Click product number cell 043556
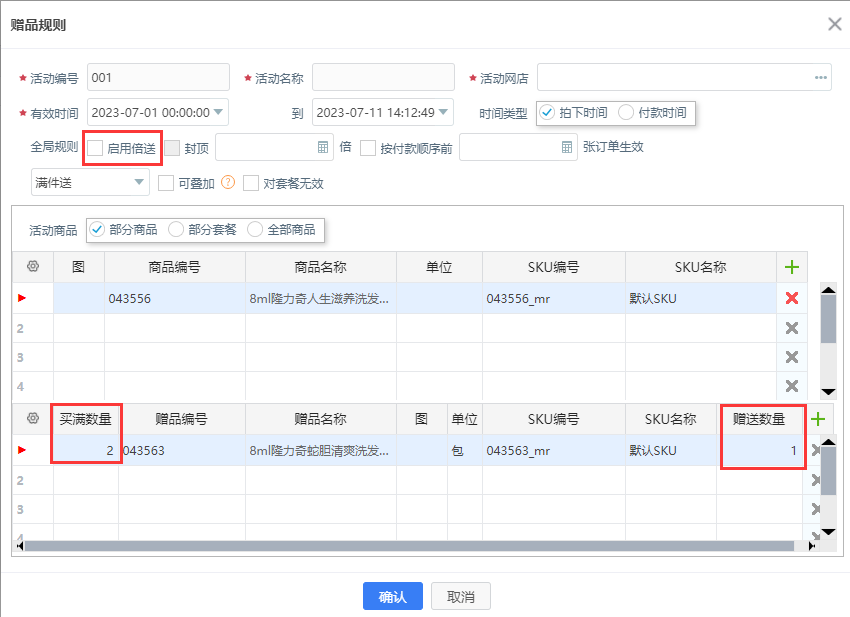 175,298
